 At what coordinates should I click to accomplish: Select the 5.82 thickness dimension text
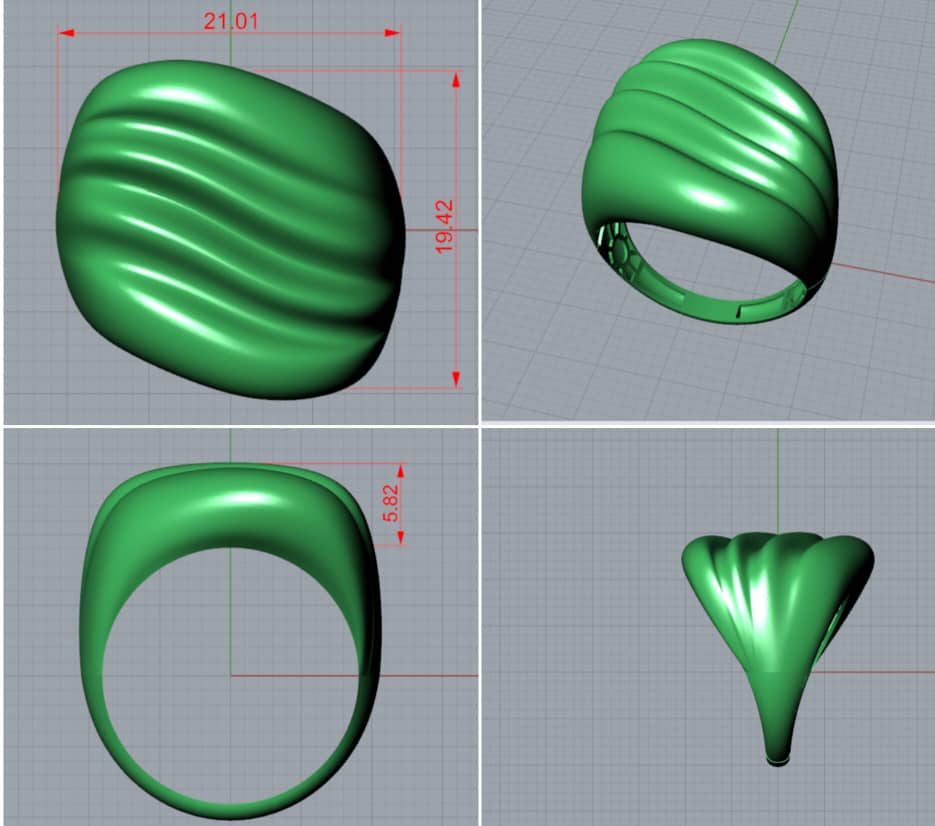tap(391, 504)
